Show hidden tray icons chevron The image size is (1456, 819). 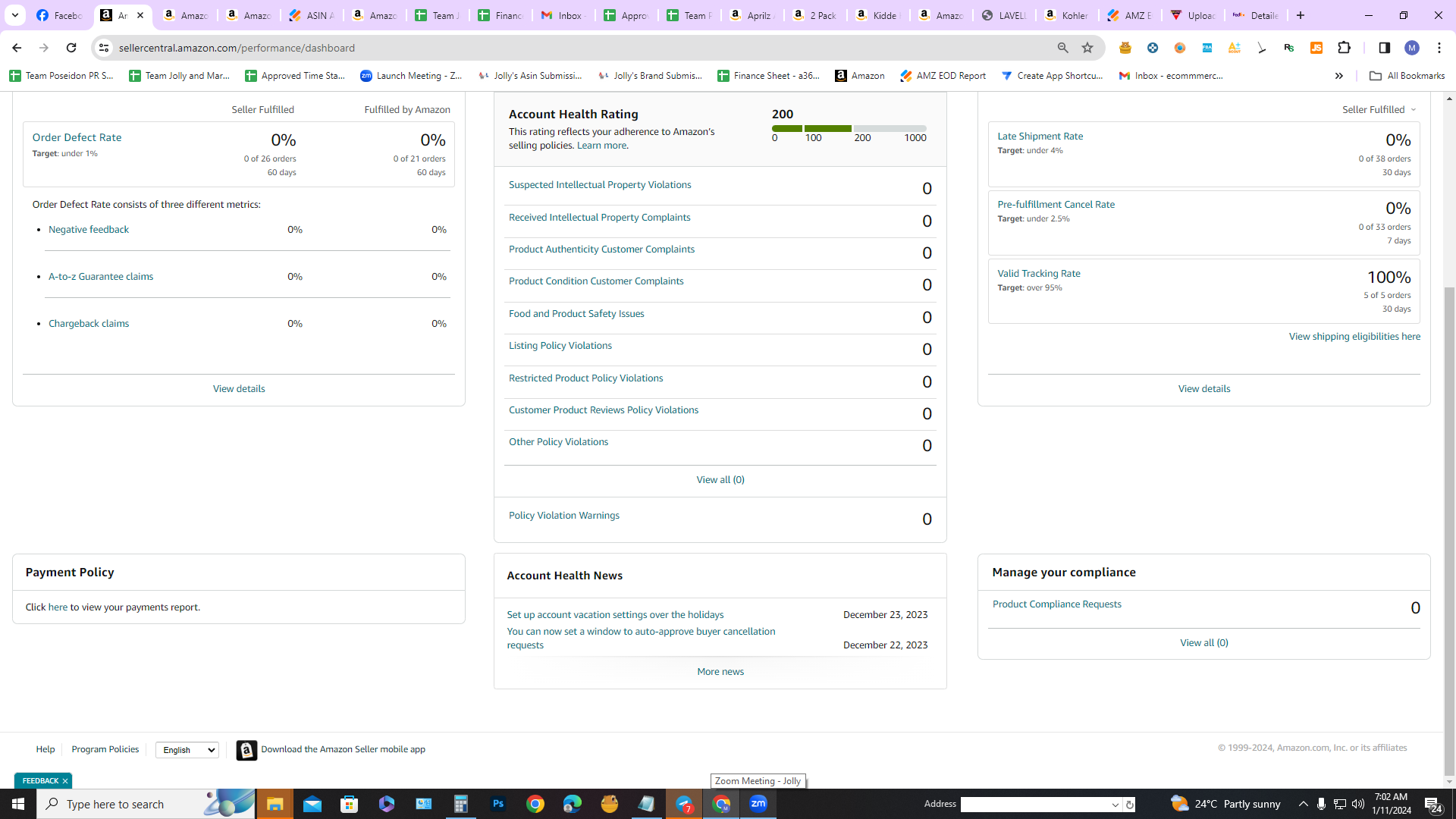[x=1304, y=804]
